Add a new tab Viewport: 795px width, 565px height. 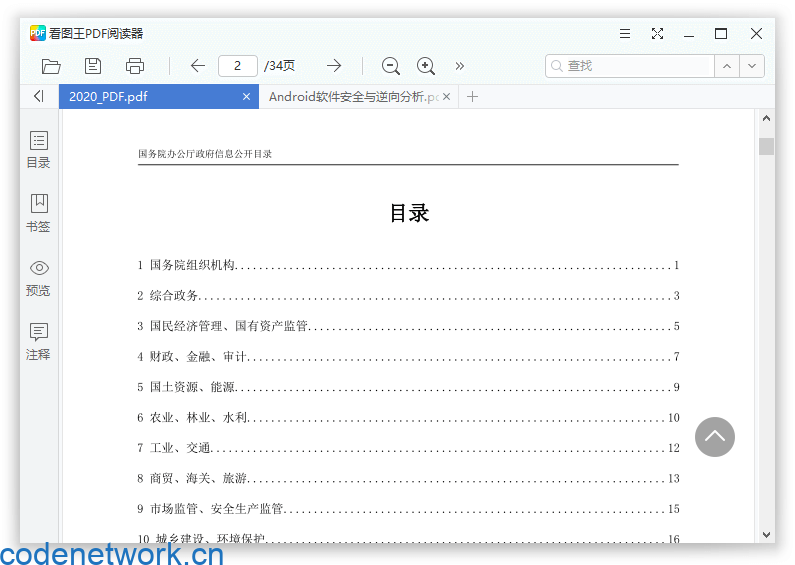coord(472,96)
